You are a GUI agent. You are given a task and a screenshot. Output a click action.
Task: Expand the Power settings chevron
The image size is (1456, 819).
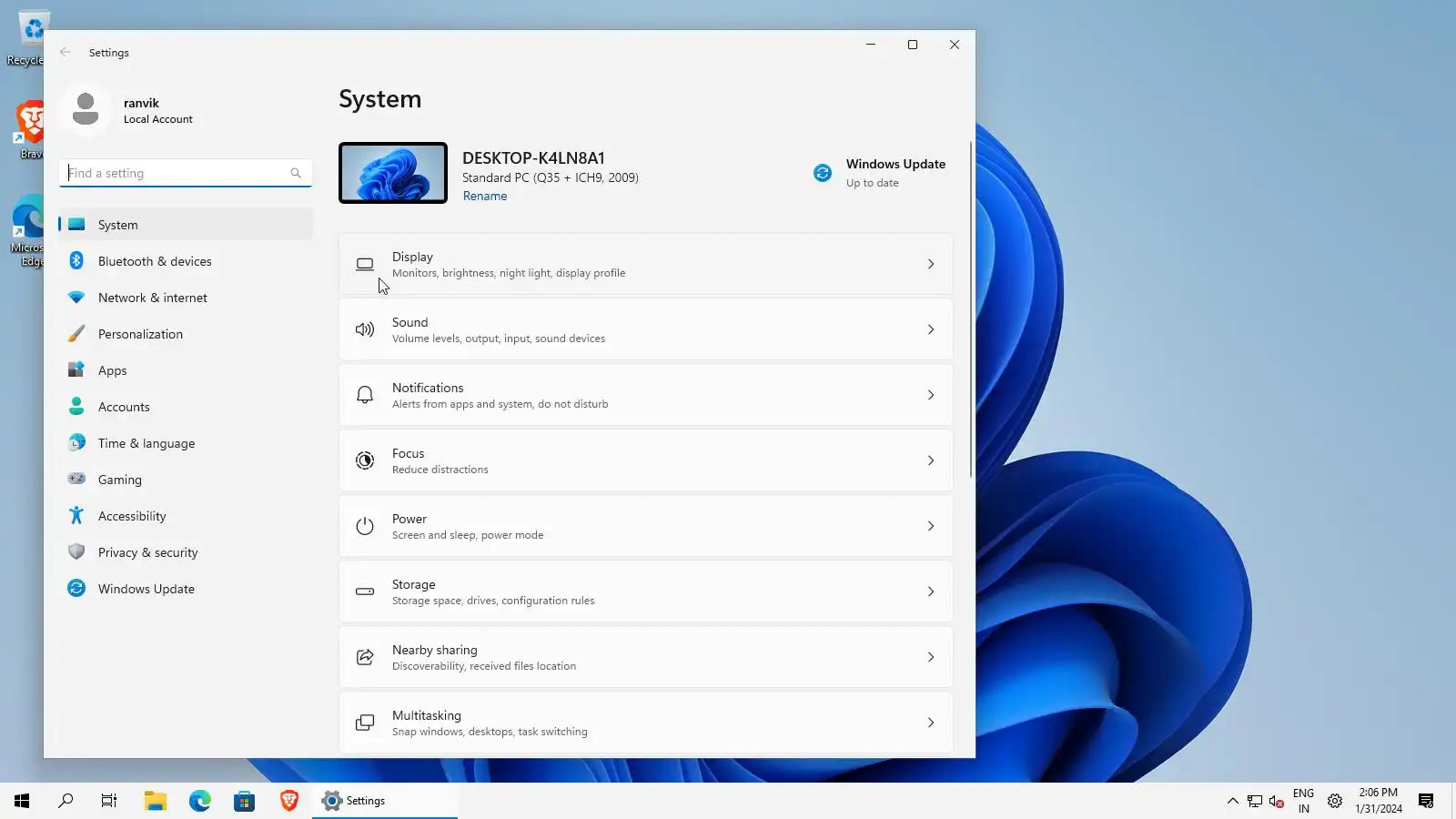click(931, 526)
